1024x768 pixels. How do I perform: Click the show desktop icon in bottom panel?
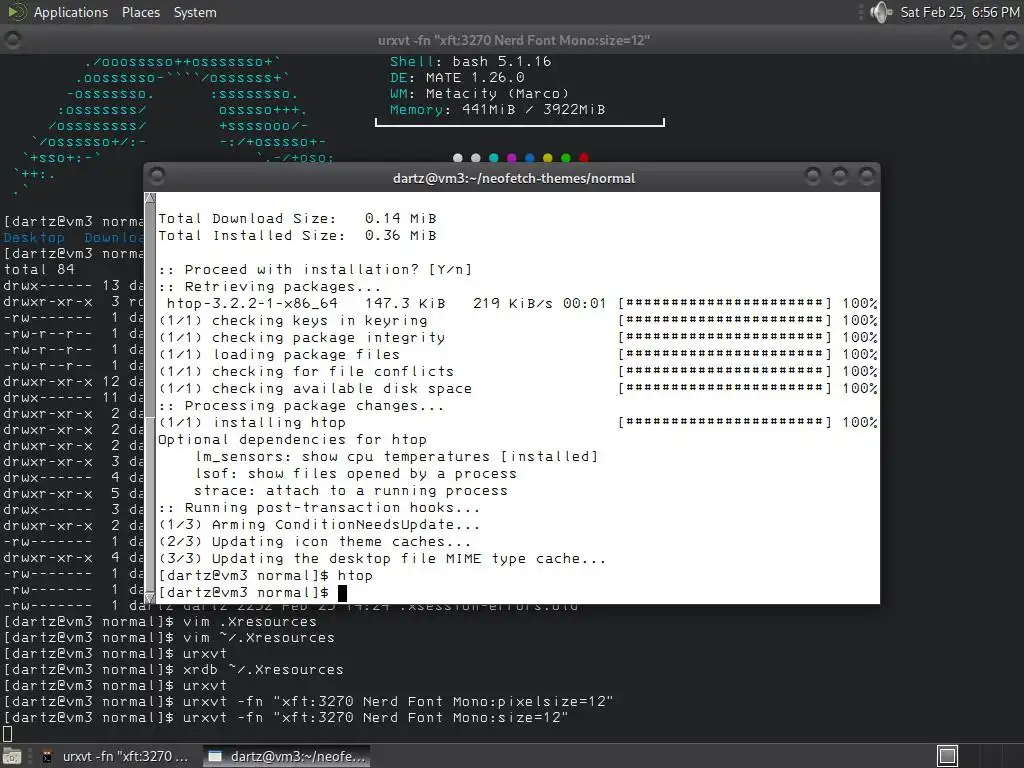[x=12, y=756]
